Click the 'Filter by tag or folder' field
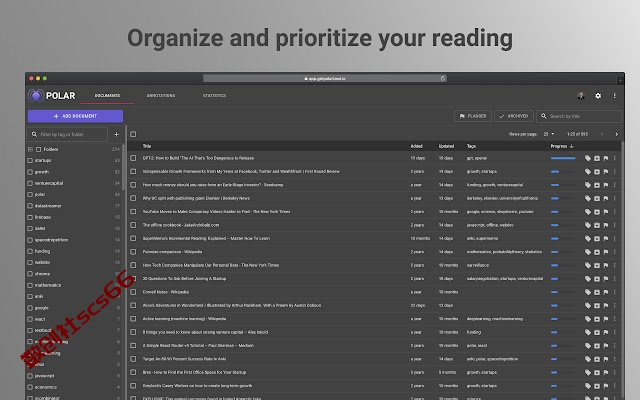This screenshot has height=400, width=640. [x=67, y=134]
